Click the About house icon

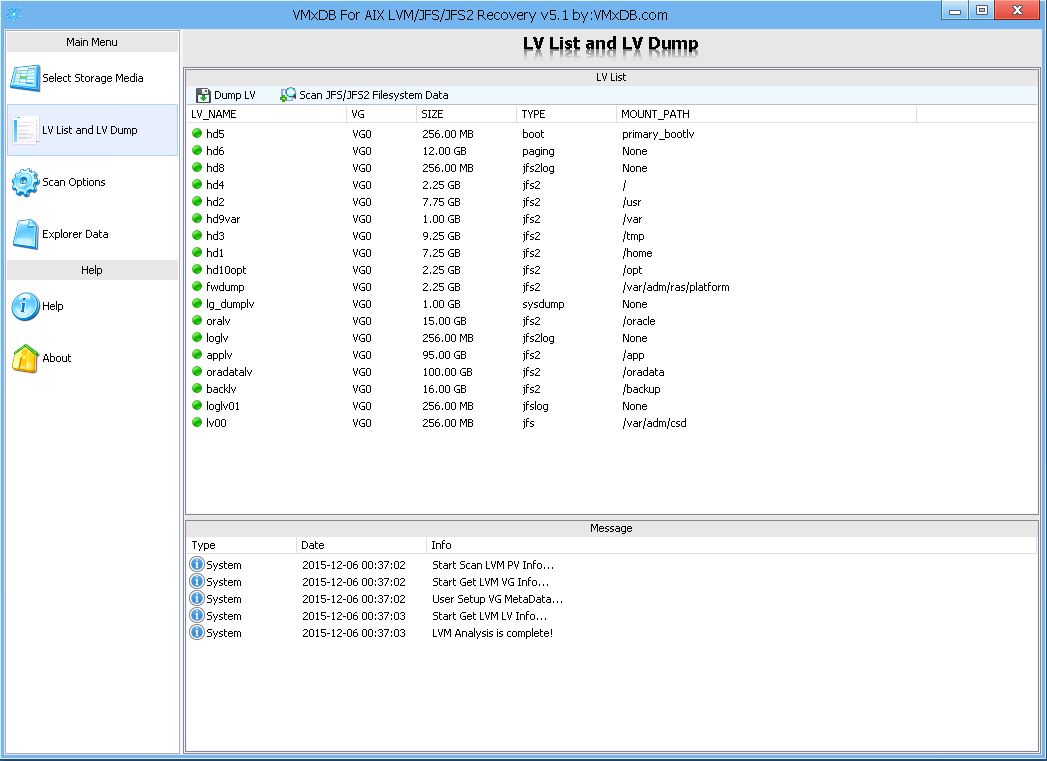coord(25,358)
